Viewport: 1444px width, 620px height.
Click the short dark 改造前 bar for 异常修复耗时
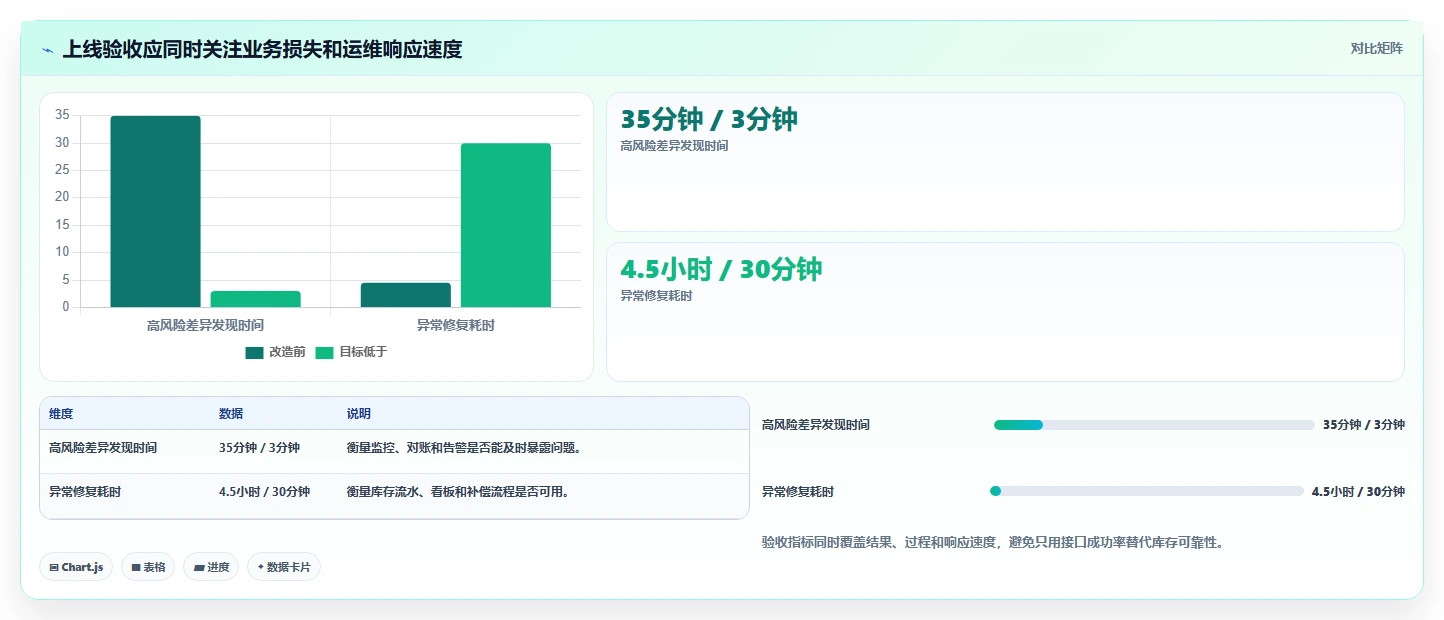405,295
